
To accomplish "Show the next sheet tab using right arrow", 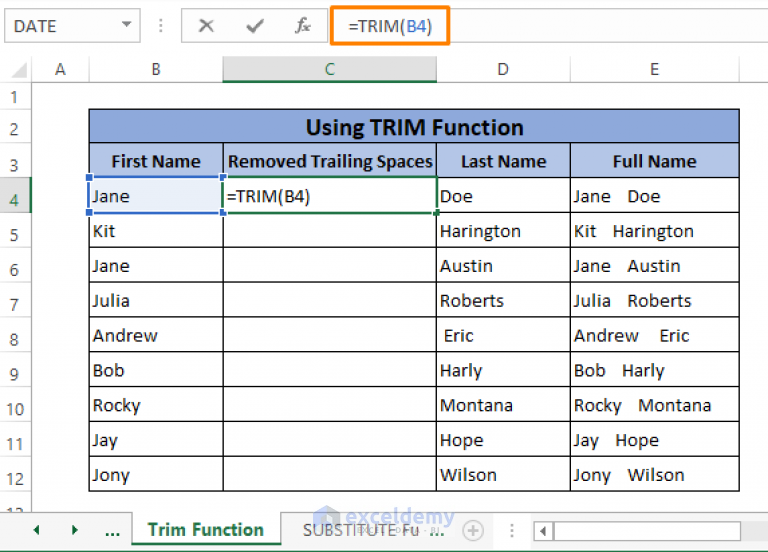I will tap(74, 530).
